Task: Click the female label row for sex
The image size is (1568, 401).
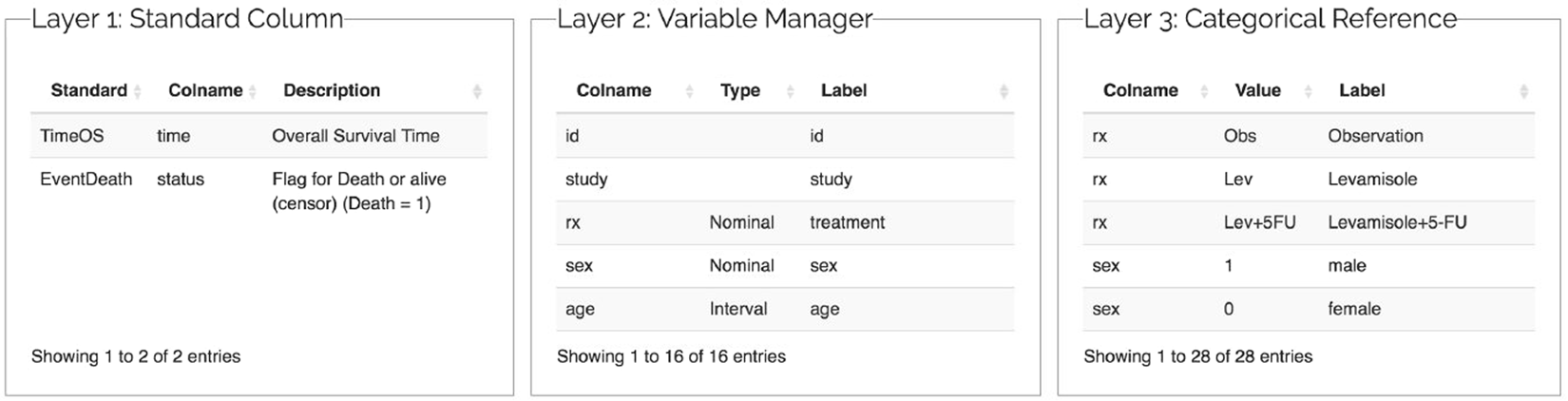Action: 1308,309
